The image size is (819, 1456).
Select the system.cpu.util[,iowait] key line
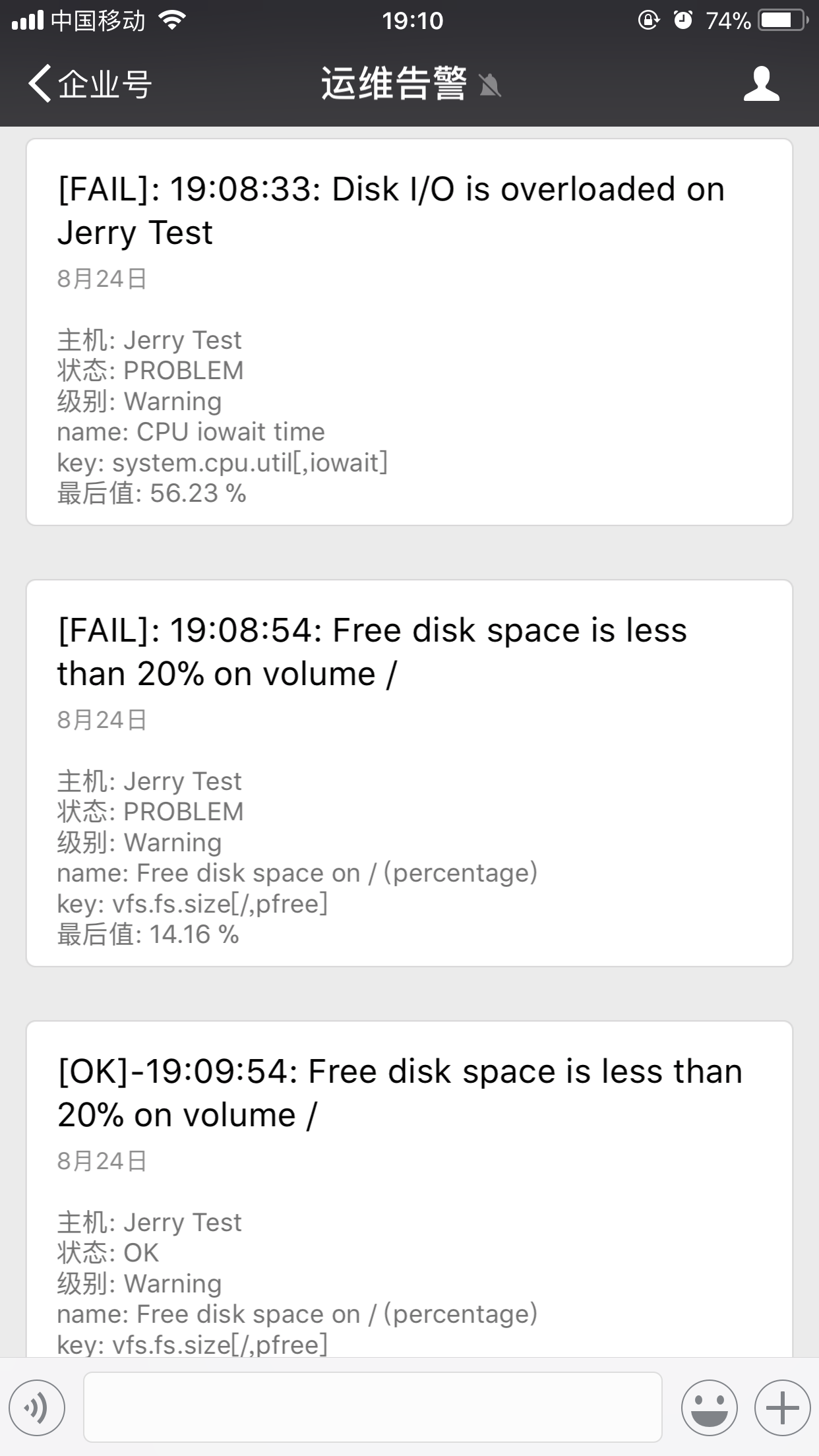click(x=222, y=463)
